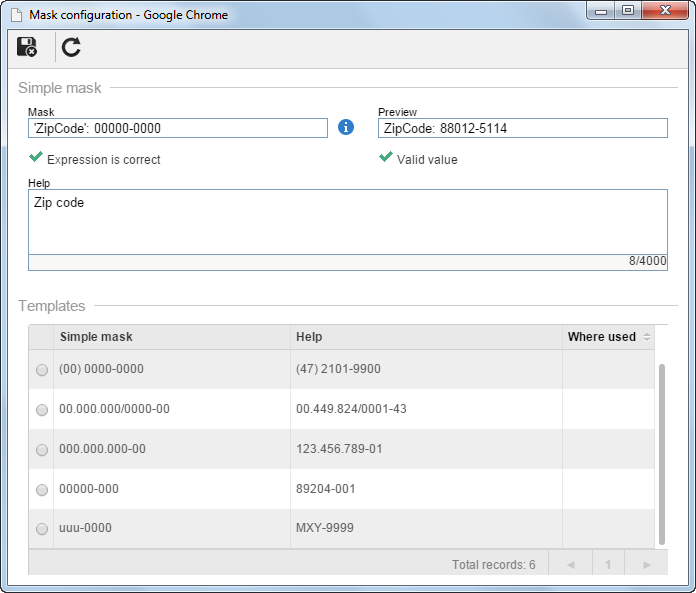Click the Help column header
This screenshot has width=696, height=593.
tap(426, 337)
